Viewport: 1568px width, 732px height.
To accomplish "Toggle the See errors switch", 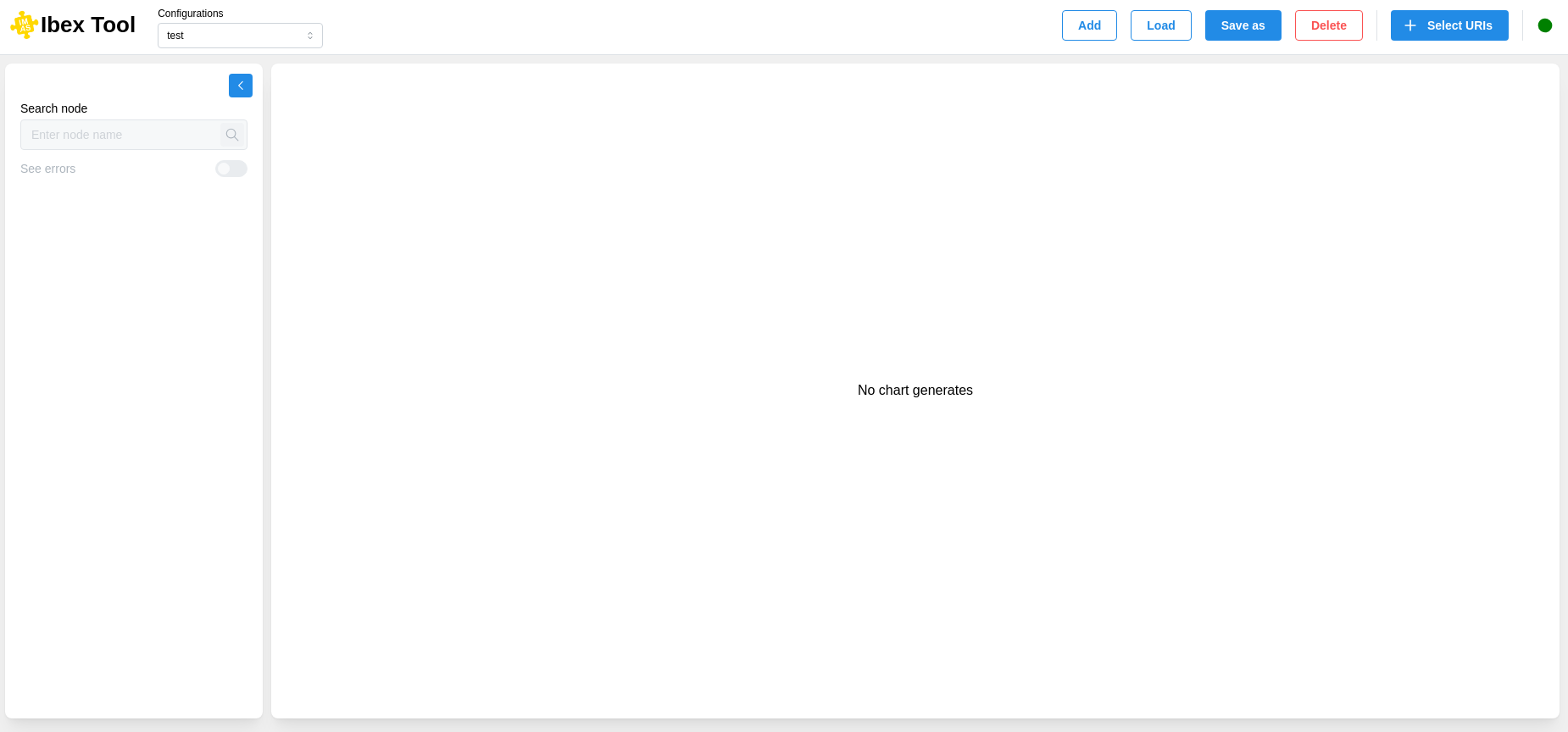I will 231,169.
